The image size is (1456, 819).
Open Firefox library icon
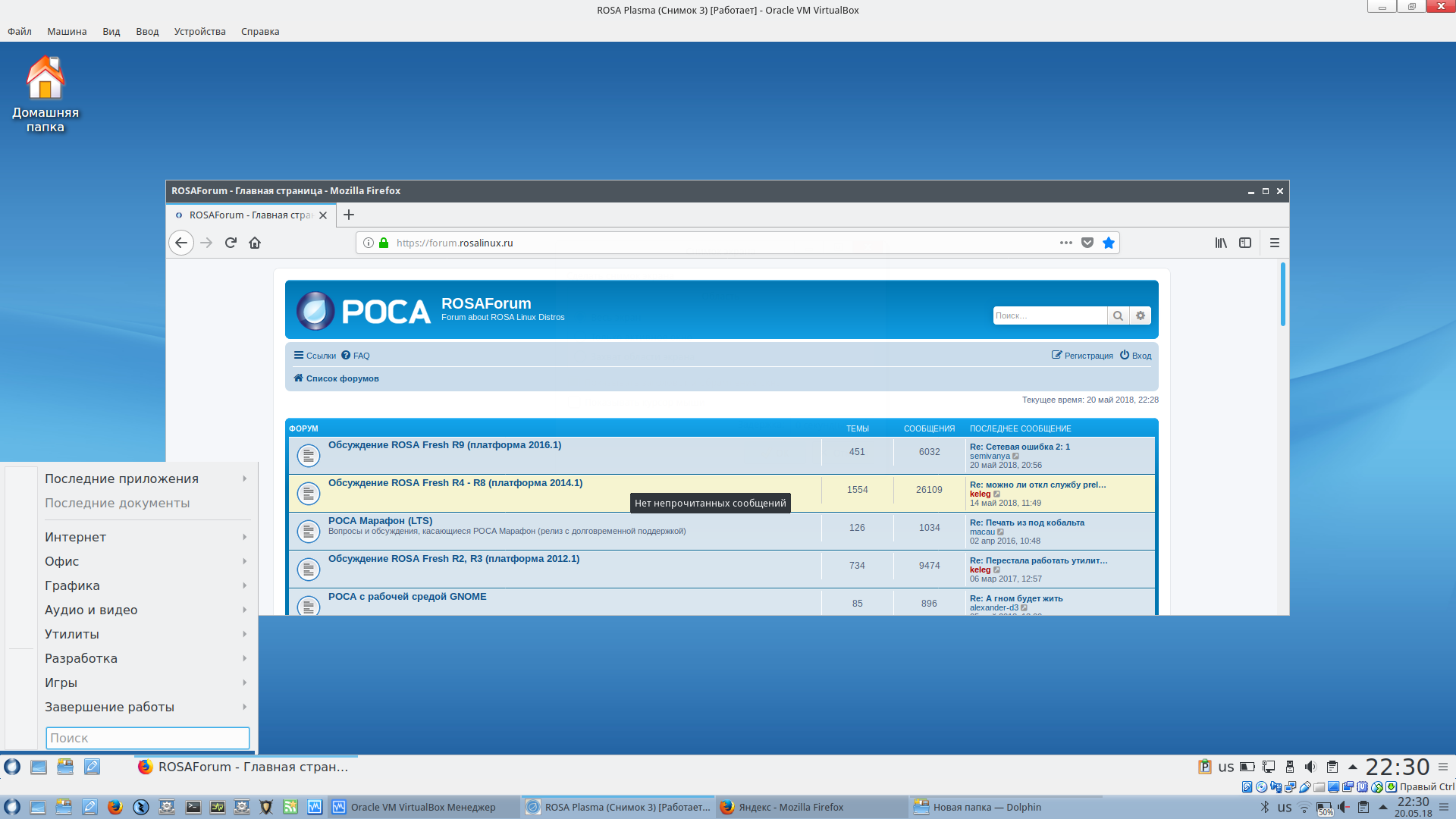coord(1220,243)
